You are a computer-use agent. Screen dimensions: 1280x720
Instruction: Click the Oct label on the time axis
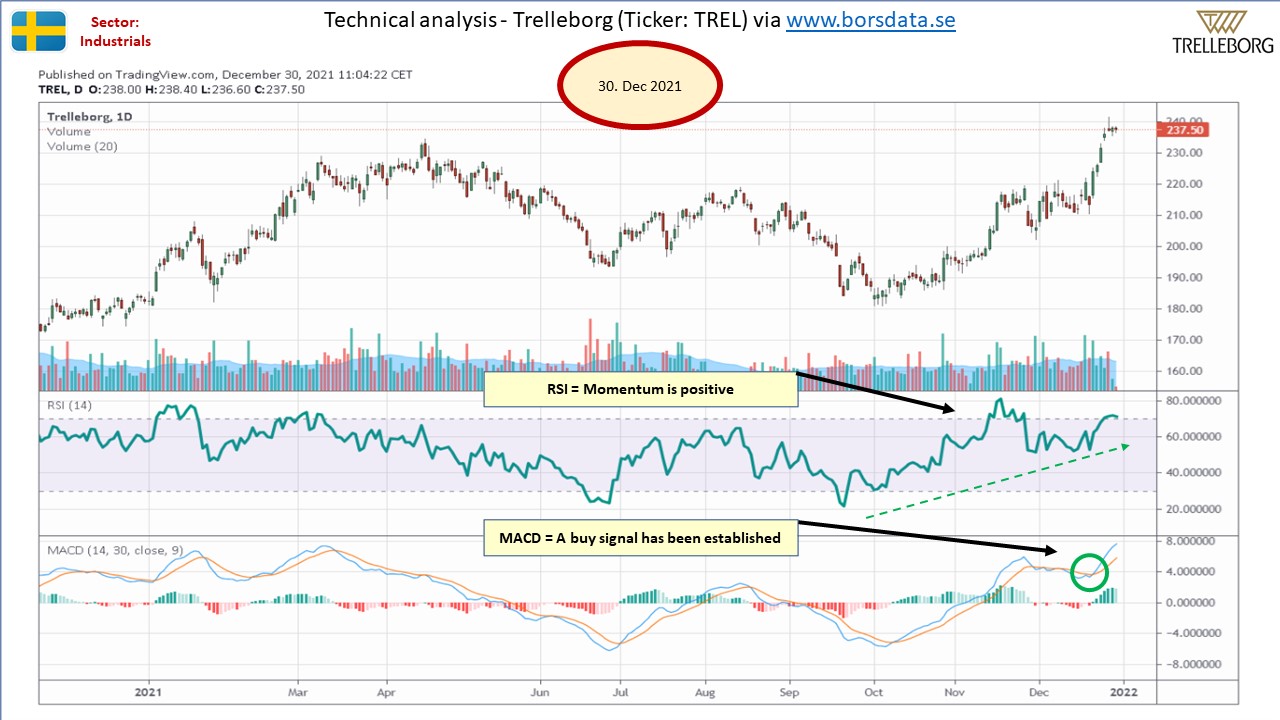click(874, 691)
